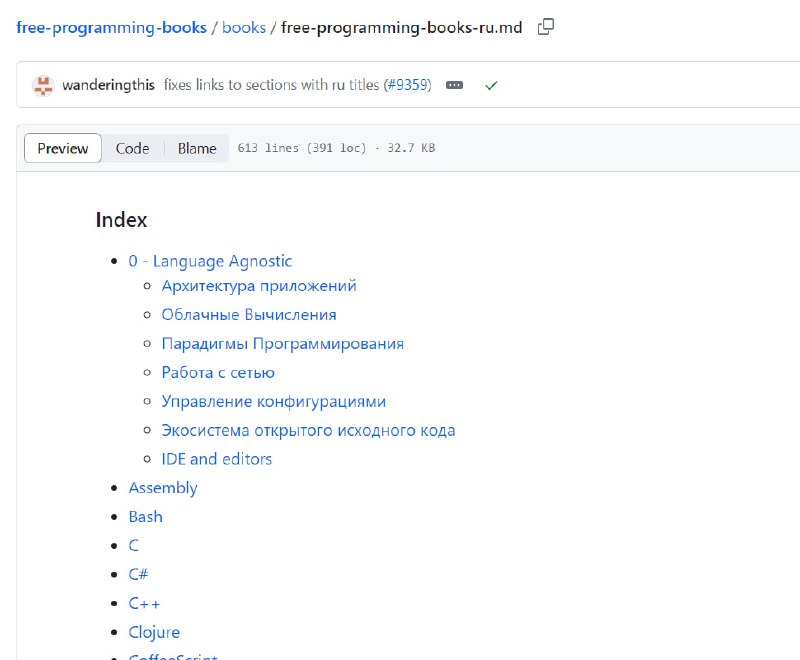This screenshot has width=800, height=660.
Task: Click the green commit status checkmark
Action: click(x=491, y=86)
